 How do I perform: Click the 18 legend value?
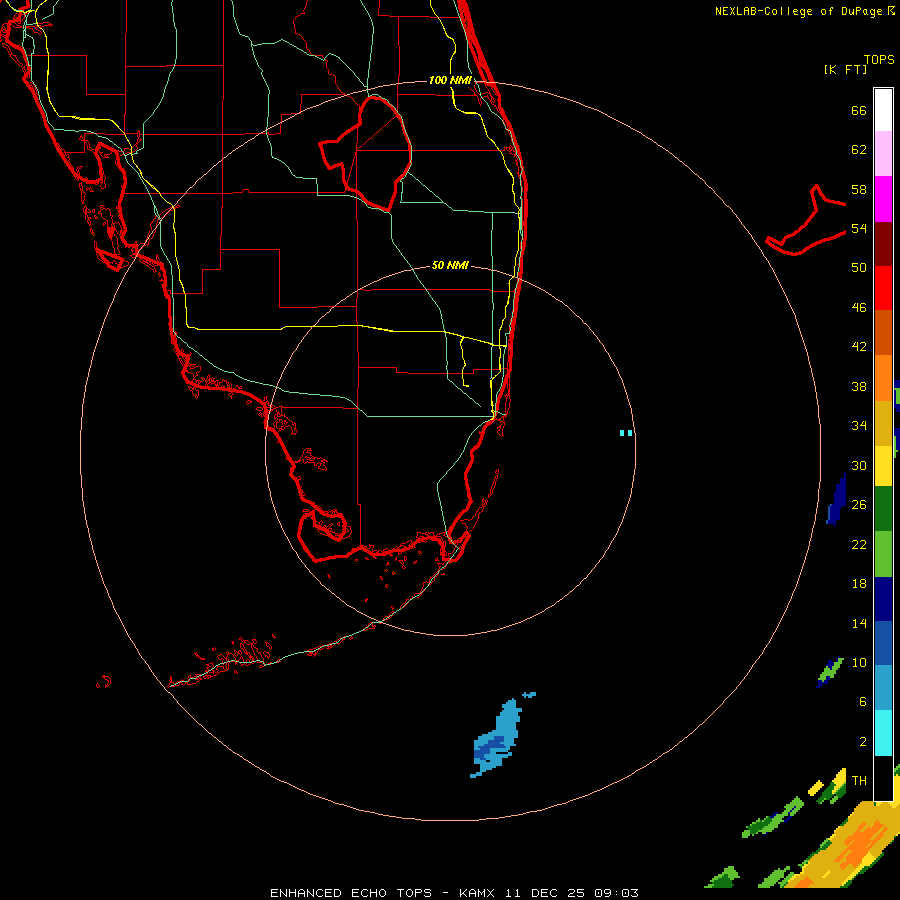click(859, 584)
